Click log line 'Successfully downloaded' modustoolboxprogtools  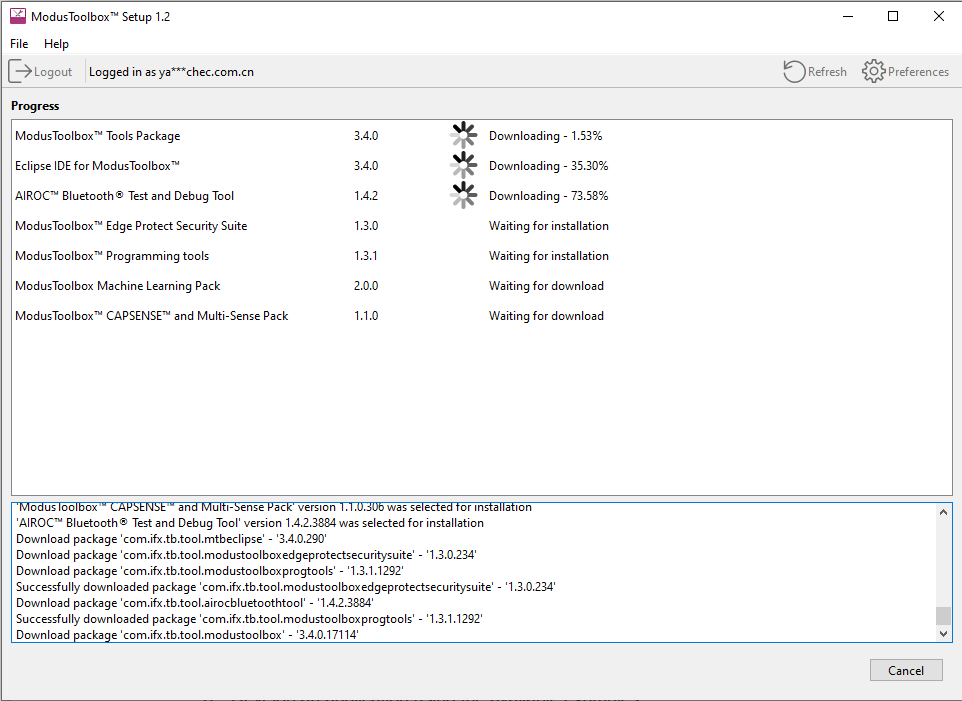(249, 619)
